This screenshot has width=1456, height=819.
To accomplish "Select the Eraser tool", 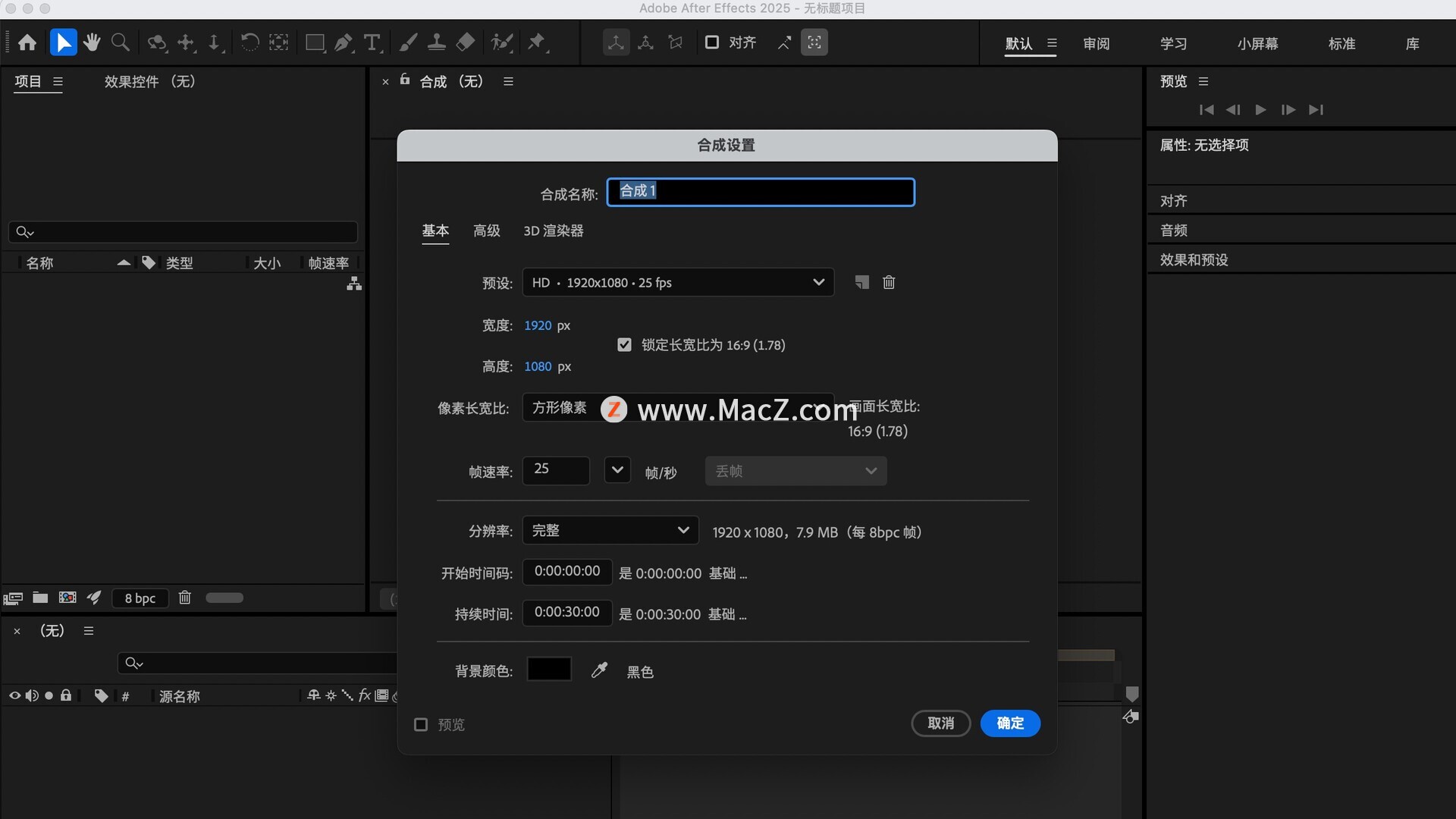I will click(x=465, y=42).
